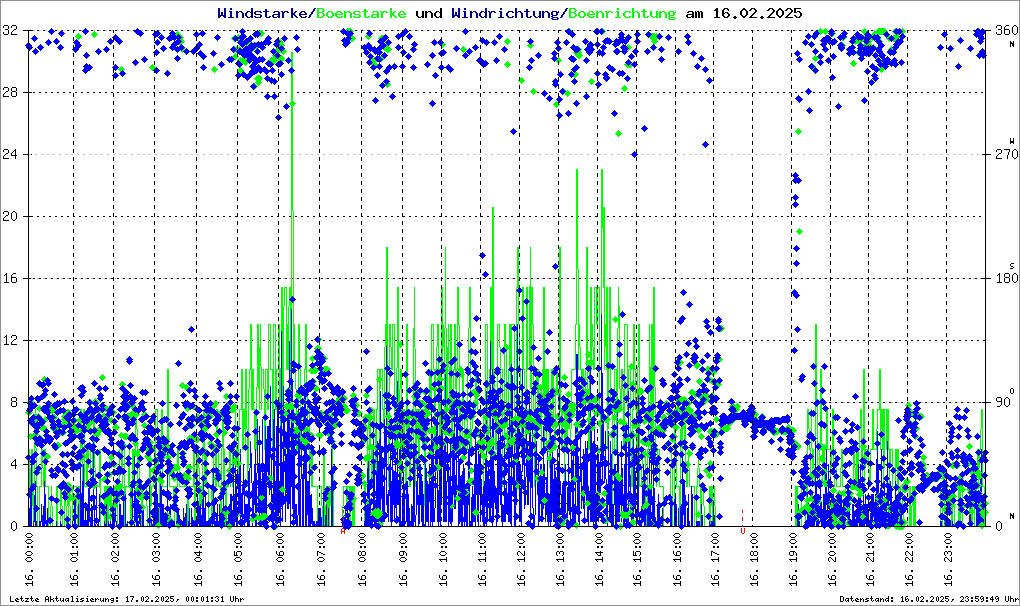This screenshot has width=1020, height=606.
Task: Select the "16. 21:00" time axis label
Action: [870, 559]
